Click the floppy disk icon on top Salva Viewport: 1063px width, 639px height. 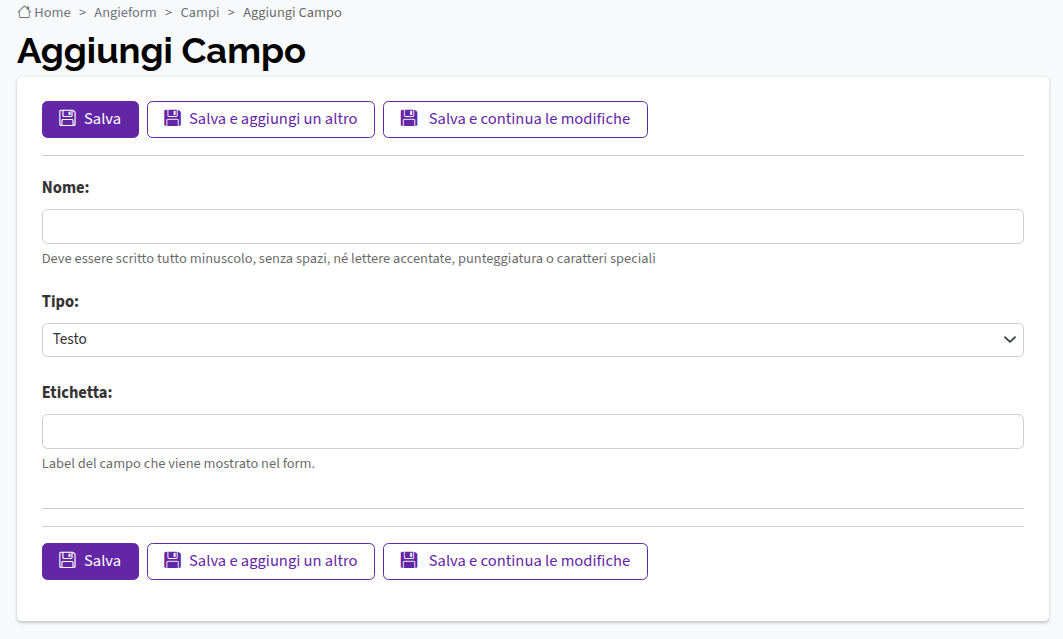(67, 119)
